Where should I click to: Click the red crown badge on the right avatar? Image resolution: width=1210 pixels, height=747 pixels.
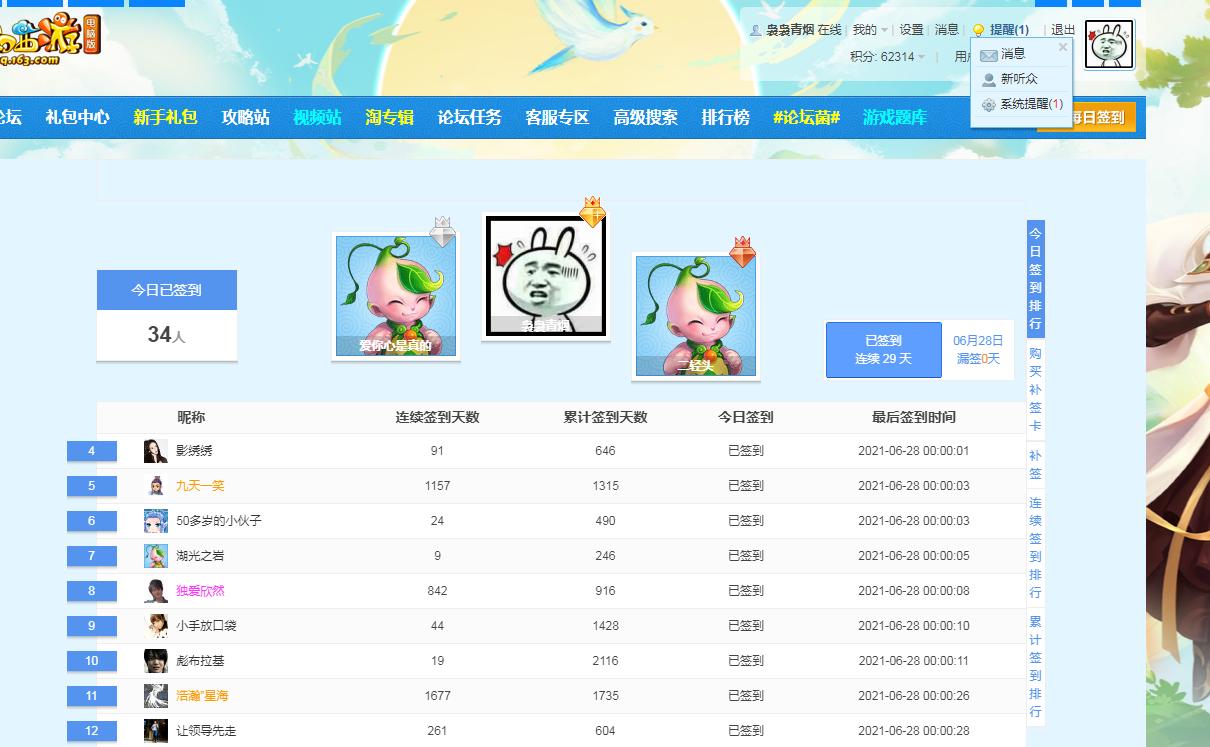[742, 252]
